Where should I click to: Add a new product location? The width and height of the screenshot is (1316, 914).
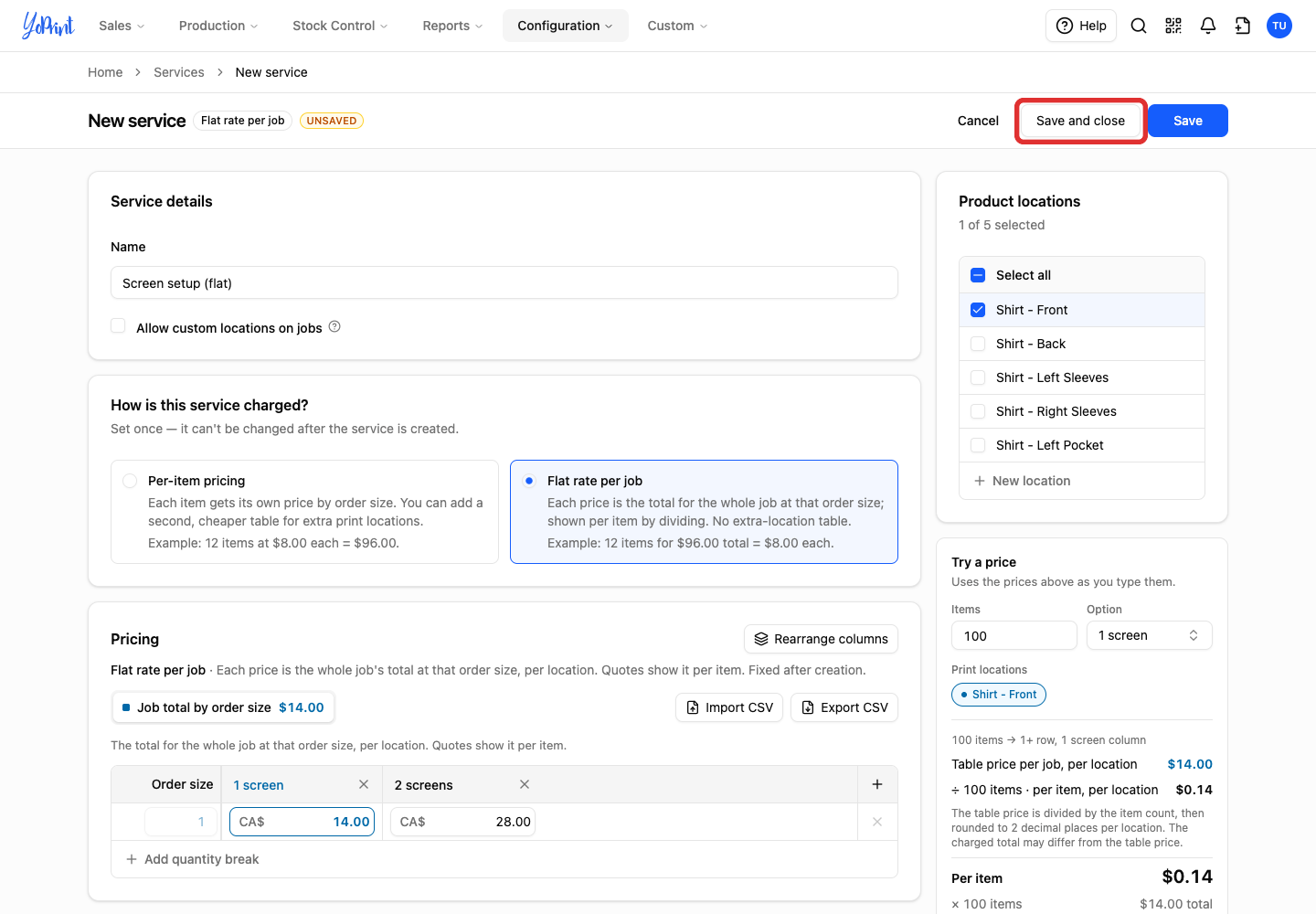point(1023,481)
